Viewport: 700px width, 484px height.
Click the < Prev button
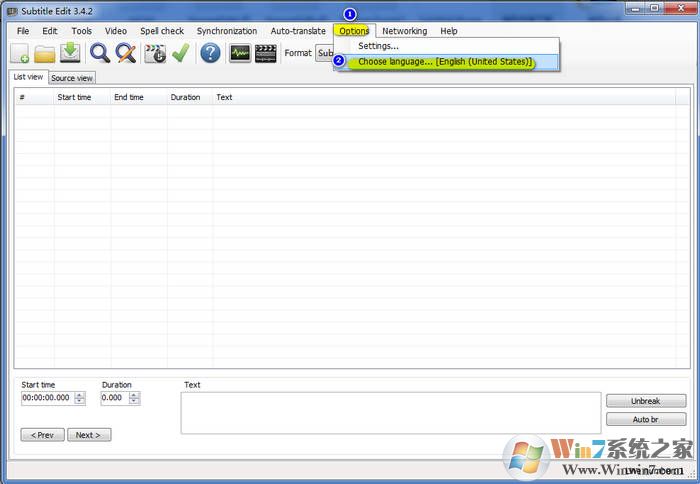coord(42,435)
